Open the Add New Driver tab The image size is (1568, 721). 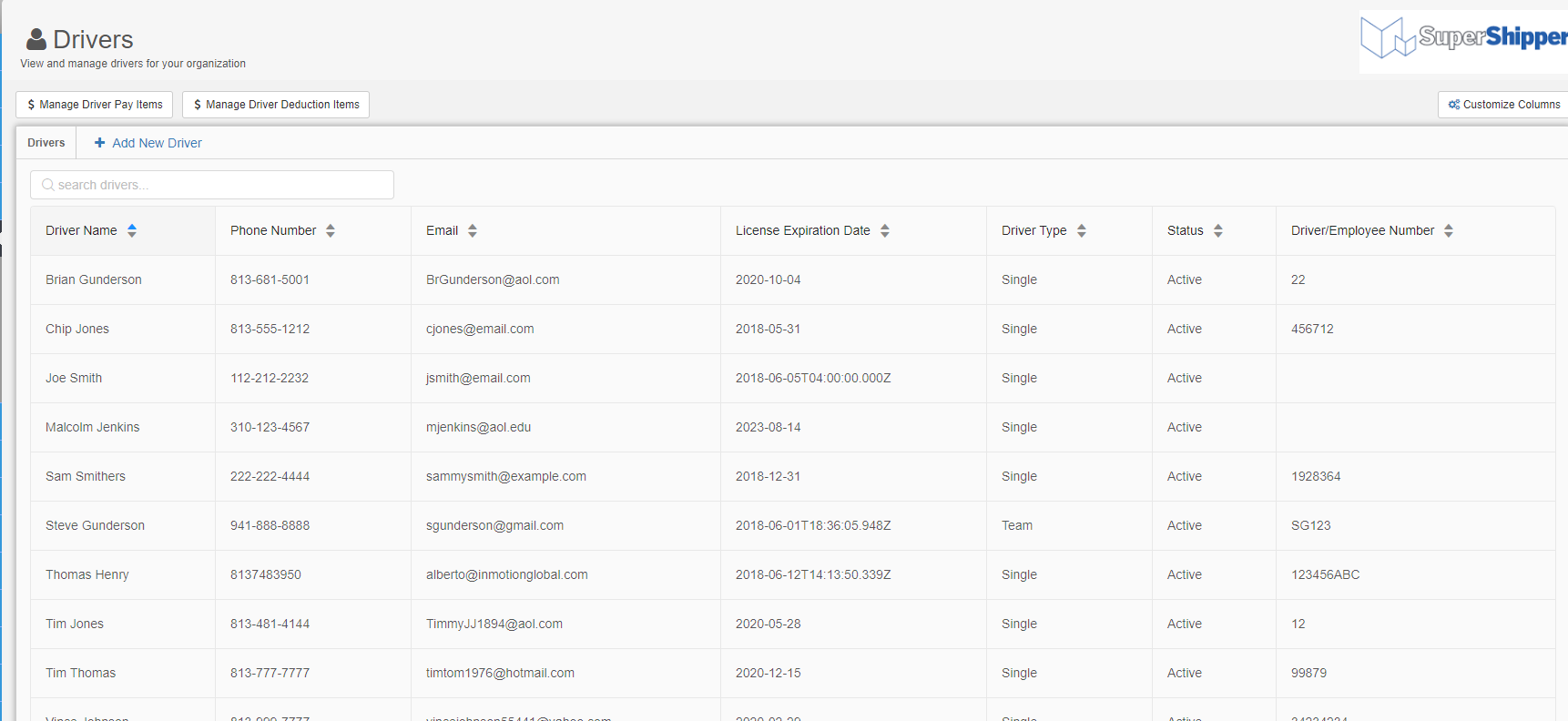157,143
